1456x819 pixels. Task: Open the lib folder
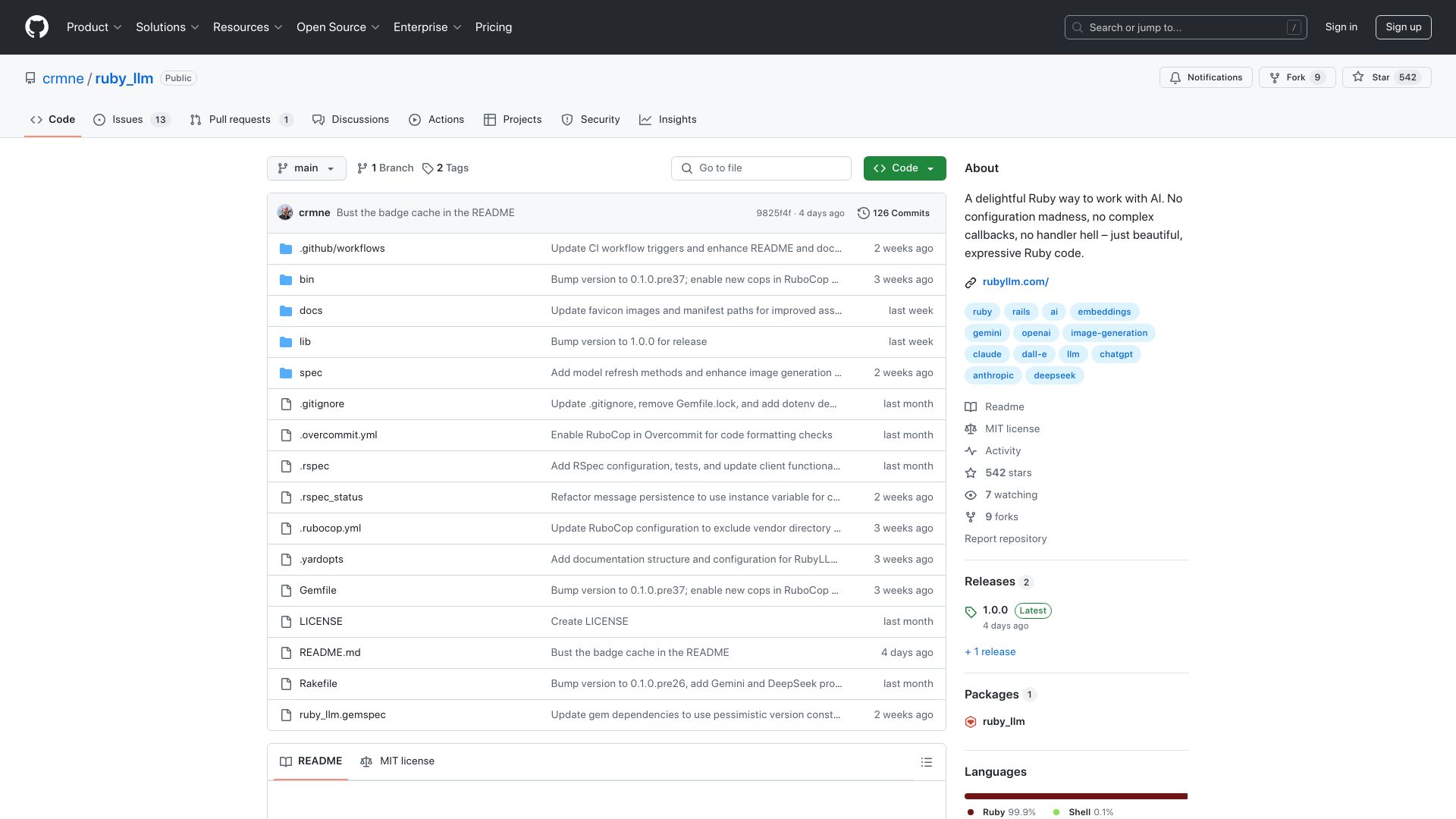305,342
